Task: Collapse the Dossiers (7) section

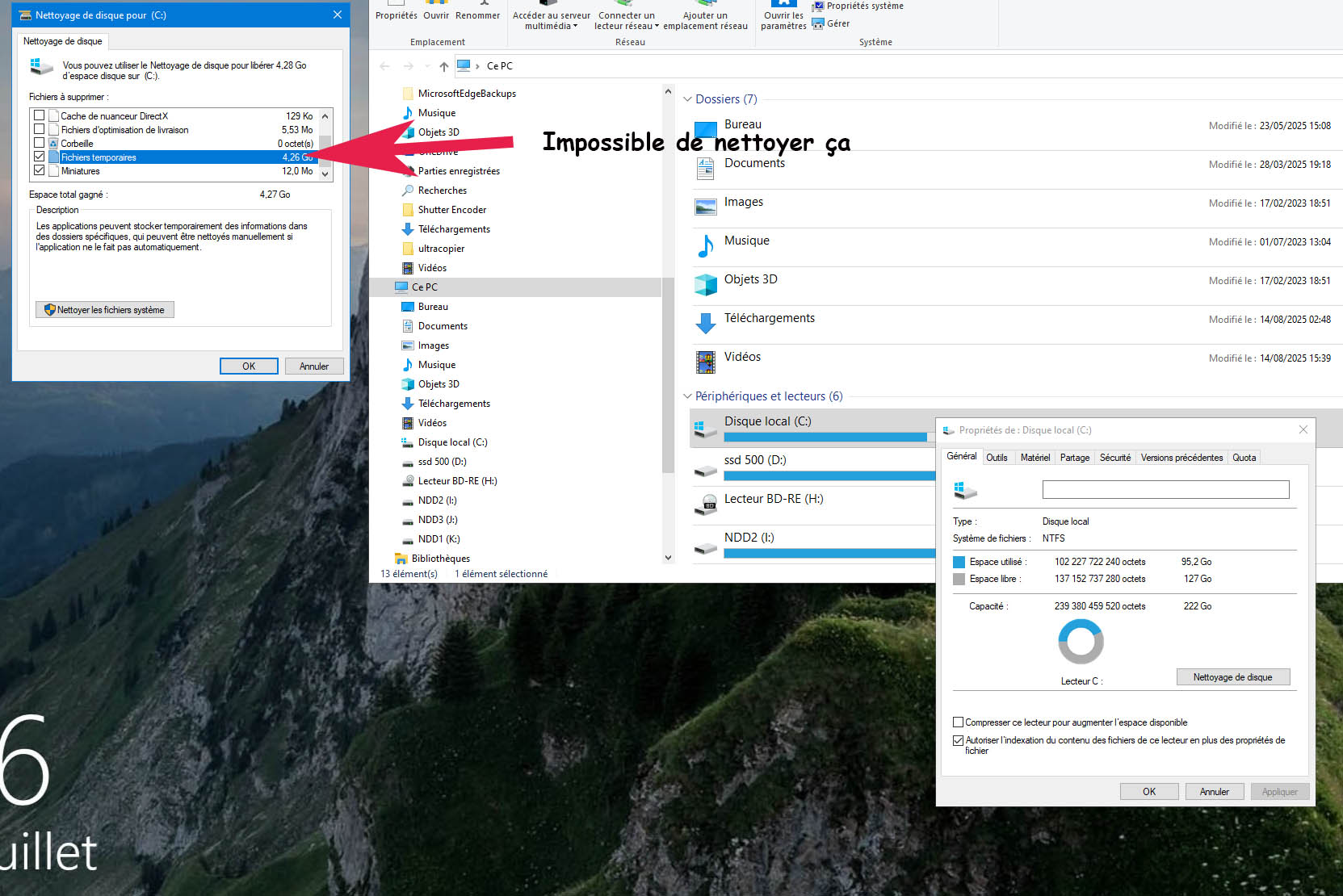Action: [x=687, y=99]
